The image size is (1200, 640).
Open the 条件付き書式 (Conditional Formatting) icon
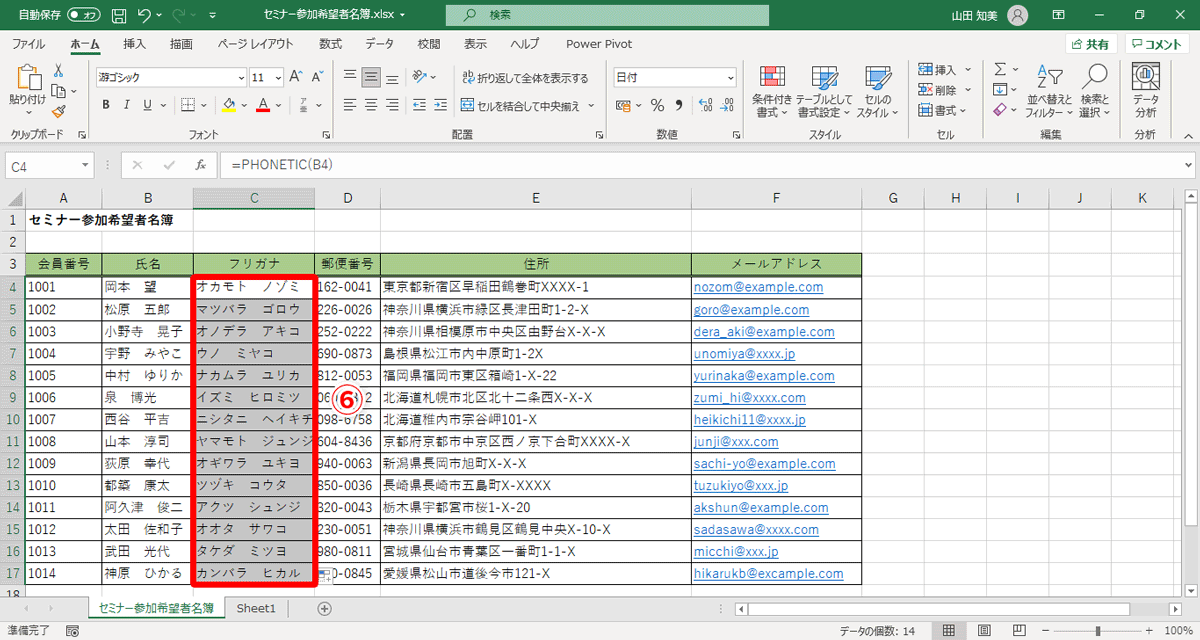(773, 90)
